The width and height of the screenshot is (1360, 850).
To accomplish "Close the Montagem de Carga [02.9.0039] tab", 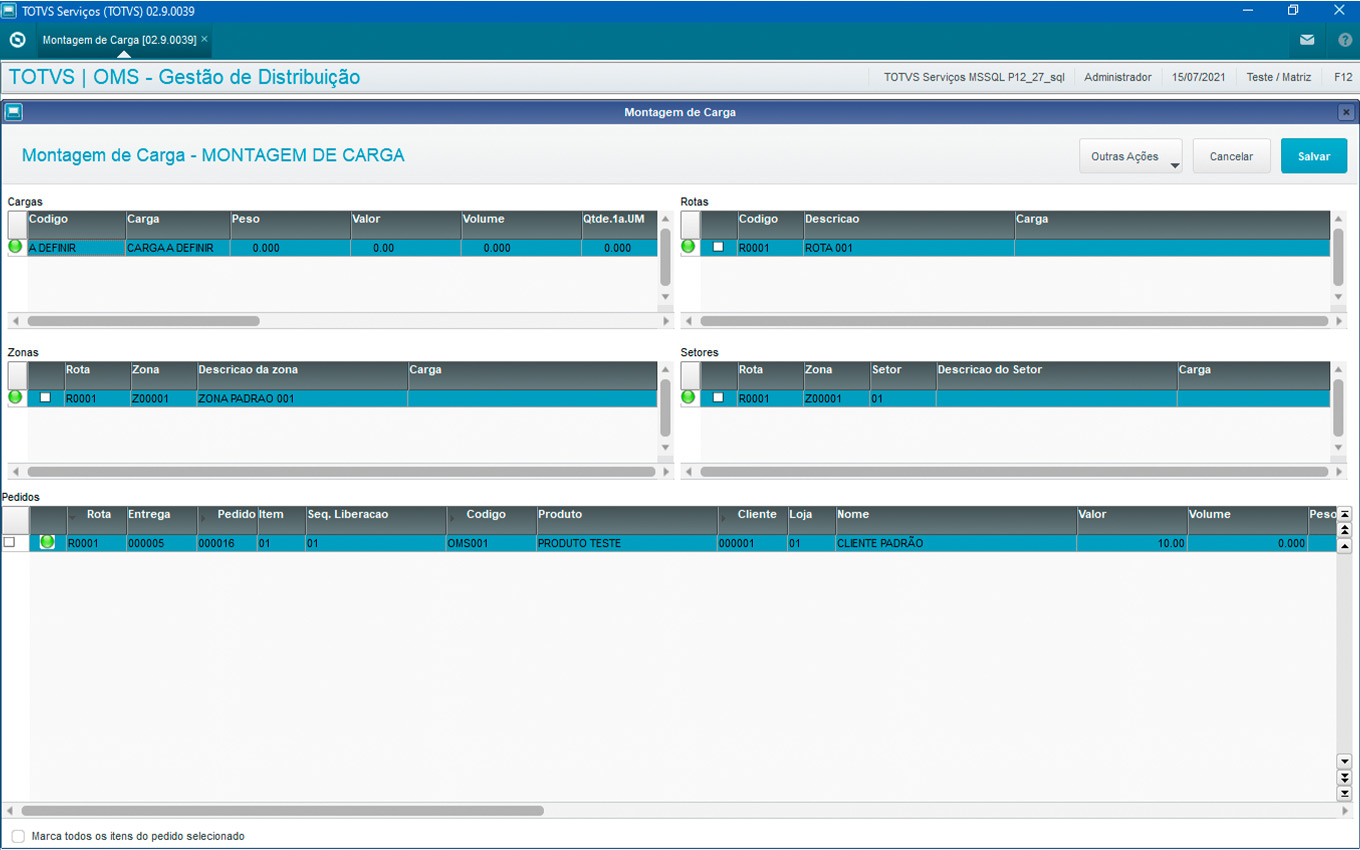I will pyautogui.click(x=204, y=39).
